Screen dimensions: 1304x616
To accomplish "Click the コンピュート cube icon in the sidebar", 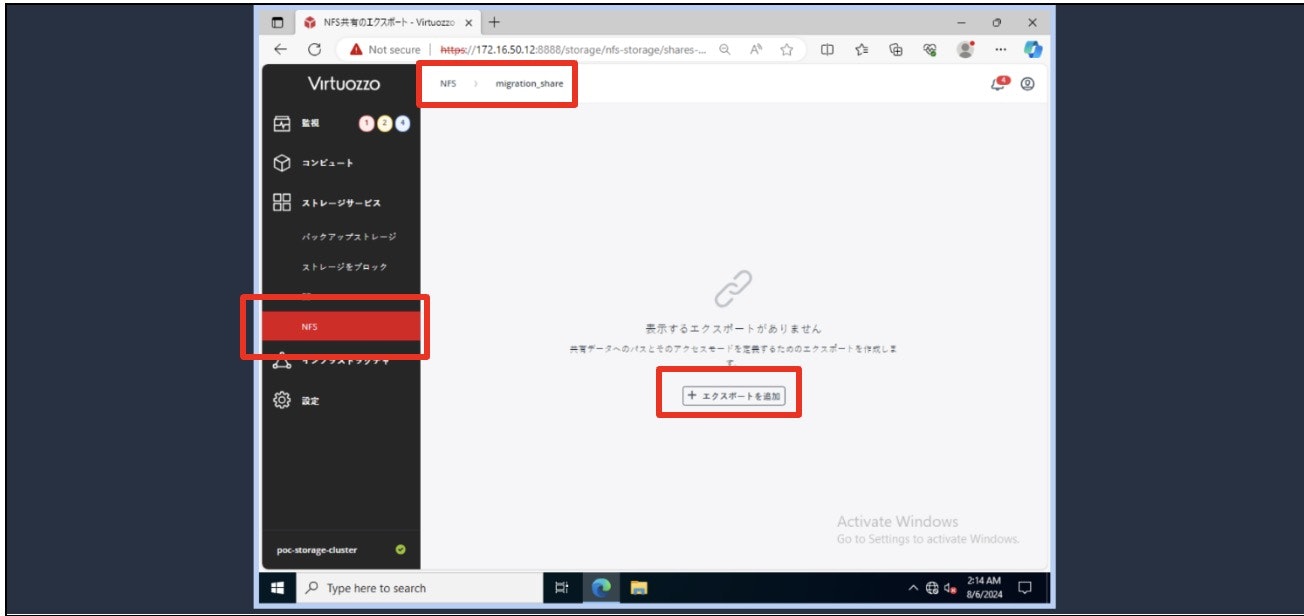I will point(282,163).
